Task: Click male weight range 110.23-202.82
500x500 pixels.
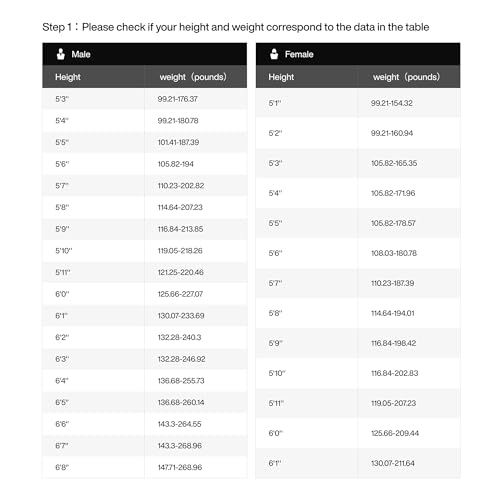Action: pos(181,186)
